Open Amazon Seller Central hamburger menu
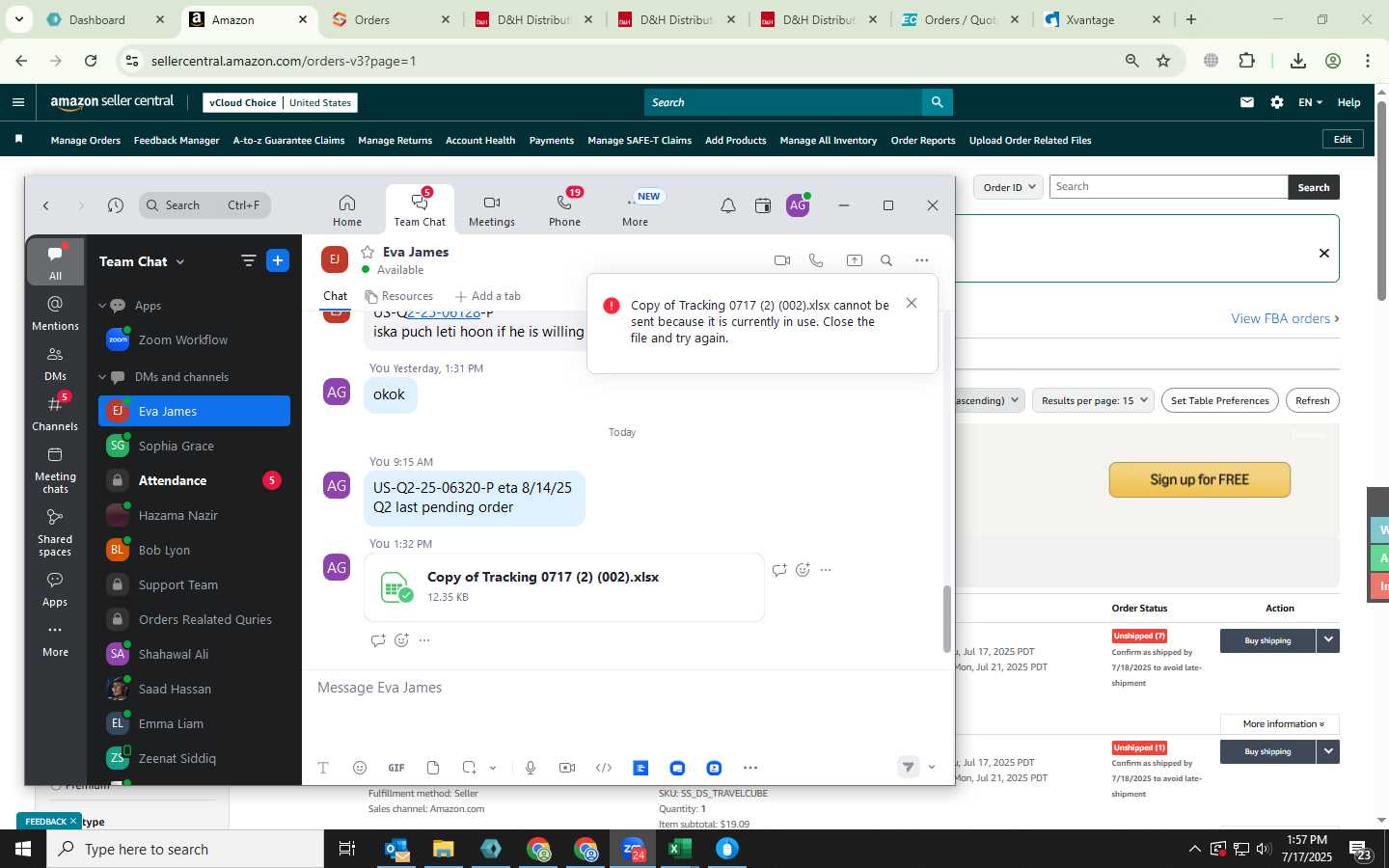The image size is (1389, 868). [x=18, y=102]
